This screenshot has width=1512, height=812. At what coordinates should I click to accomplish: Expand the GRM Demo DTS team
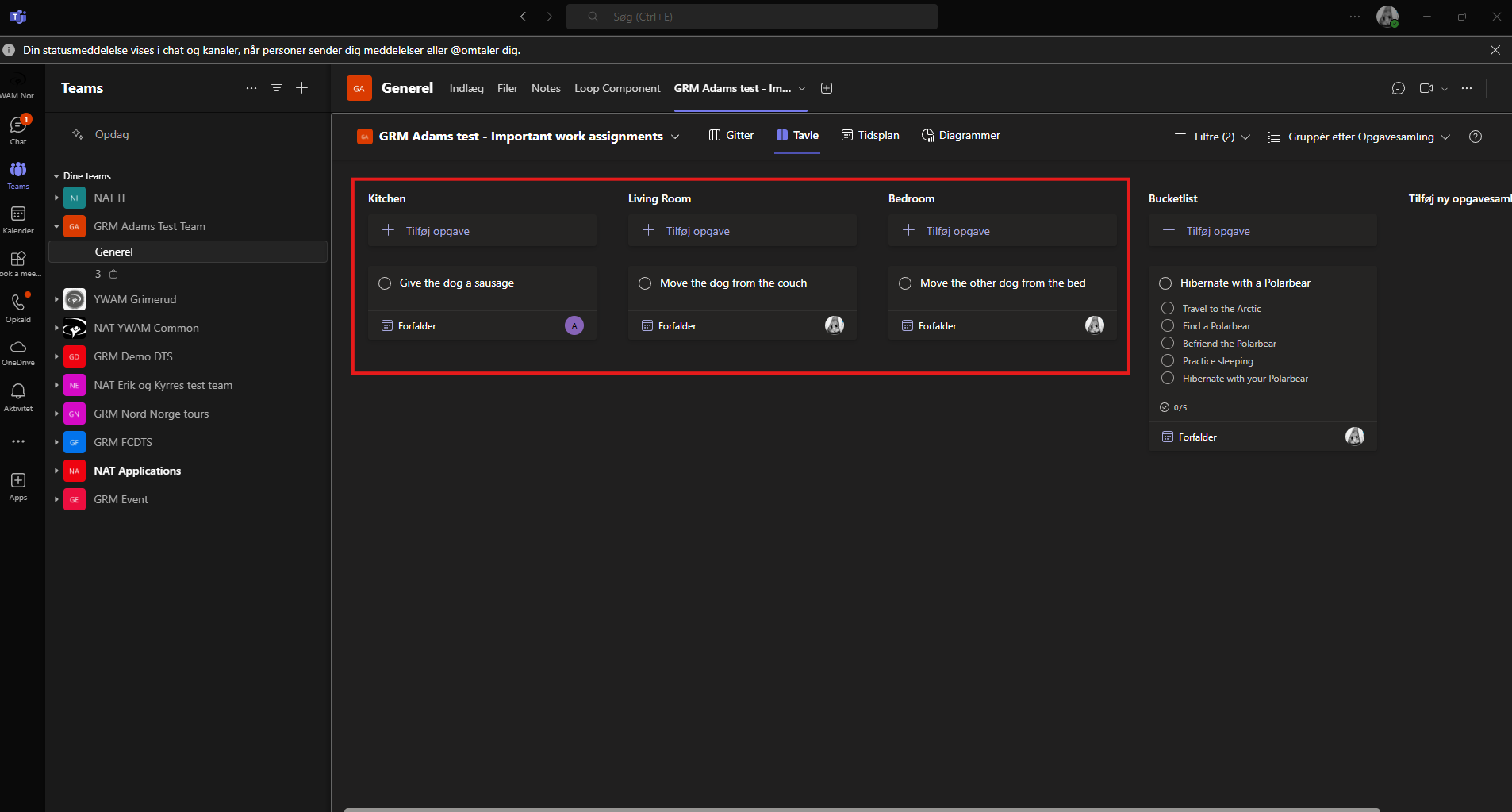pyautogui.click(x=56, y=356)
